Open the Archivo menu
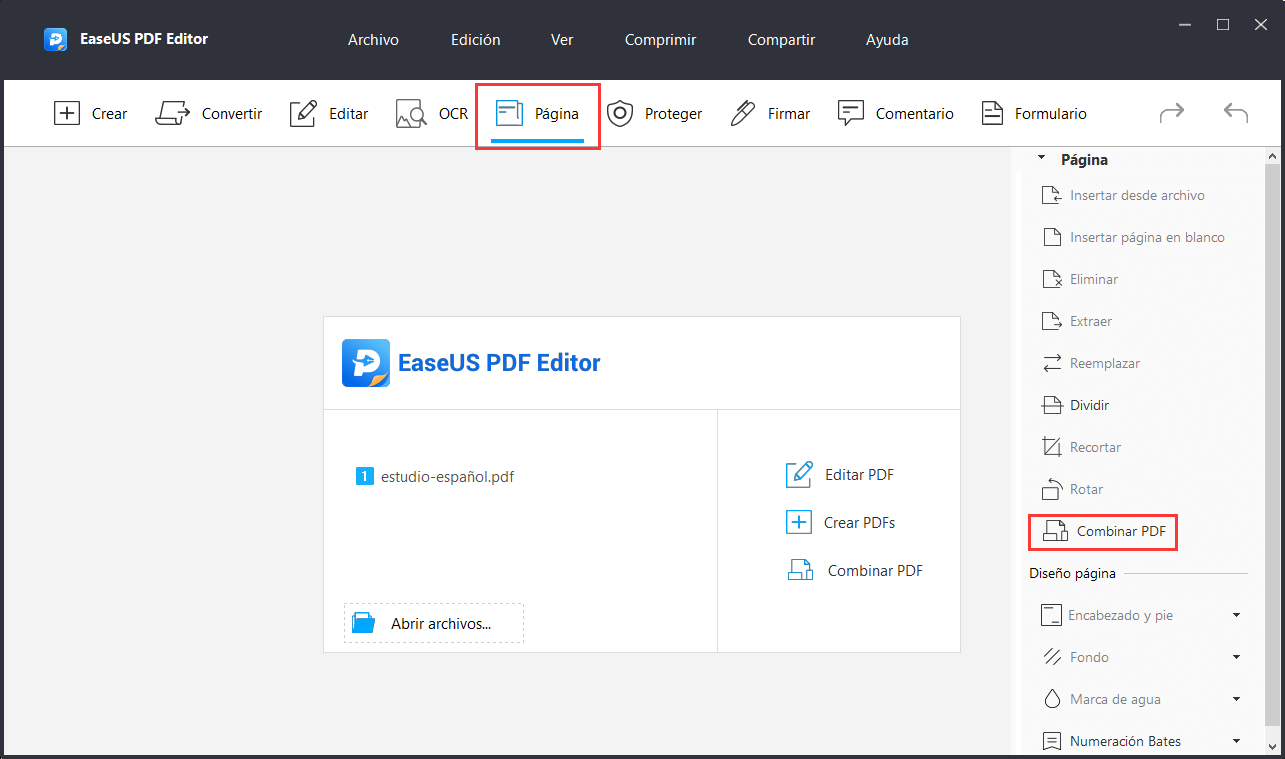The width and height of the screenshot is (1285, 759). point(373,40)
